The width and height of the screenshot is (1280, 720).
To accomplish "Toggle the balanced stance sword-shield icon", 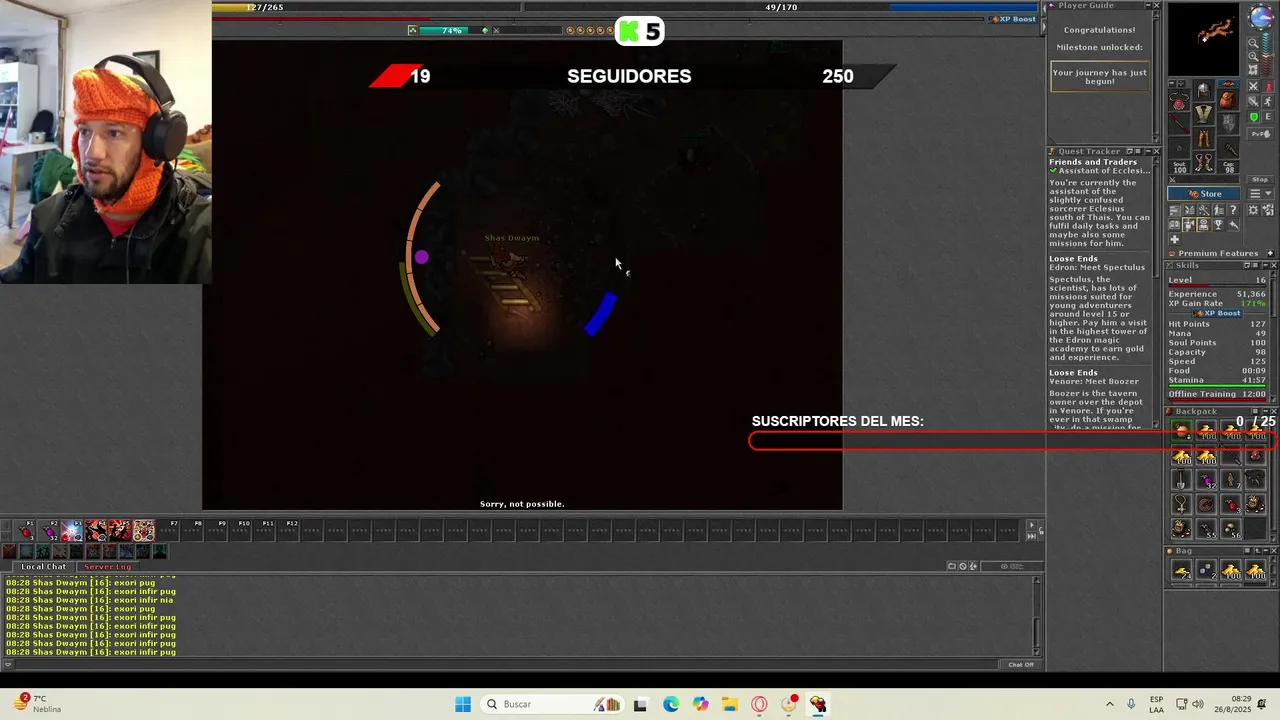I will [x=1253, y=101].
